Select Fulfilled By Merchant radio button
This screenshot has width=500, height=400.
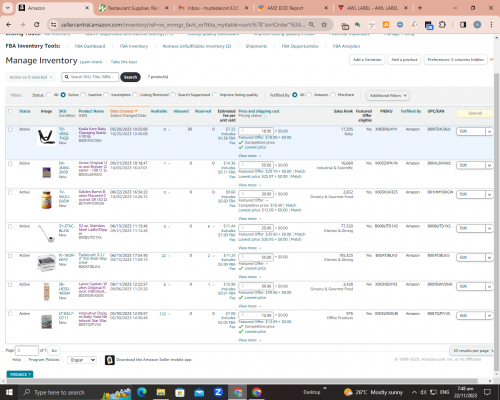(x=333, y=95)
